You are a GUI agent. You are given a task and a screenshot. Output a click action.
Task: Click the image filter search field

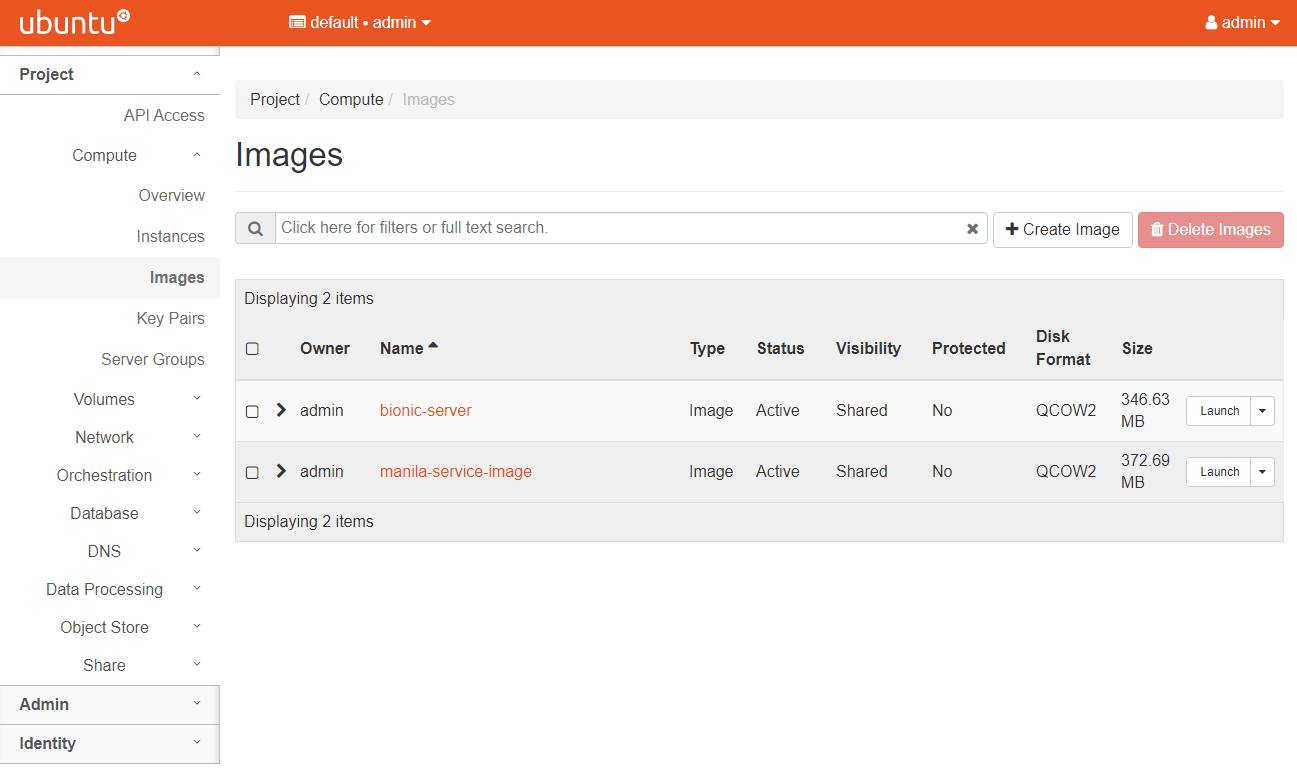tap(620, 228)
